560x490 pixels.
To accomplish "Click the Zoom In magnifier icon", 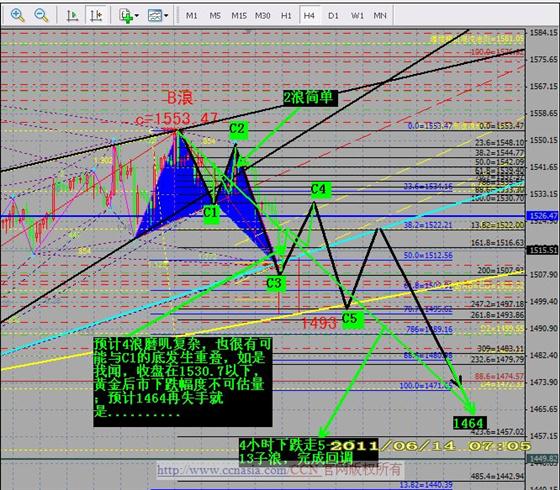I will [17, 15].
